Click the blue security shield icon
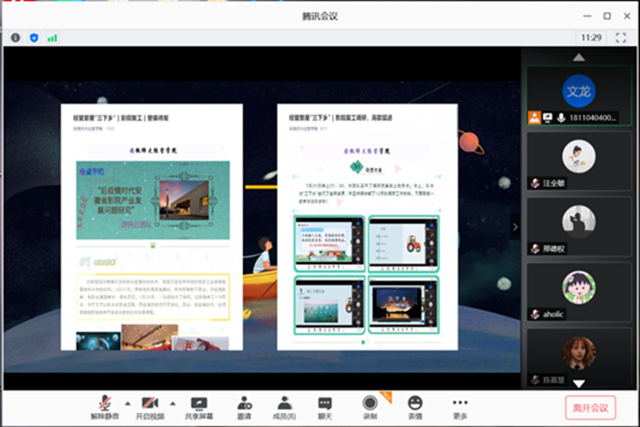Screen dimensions: 640x427 (33, 37)
